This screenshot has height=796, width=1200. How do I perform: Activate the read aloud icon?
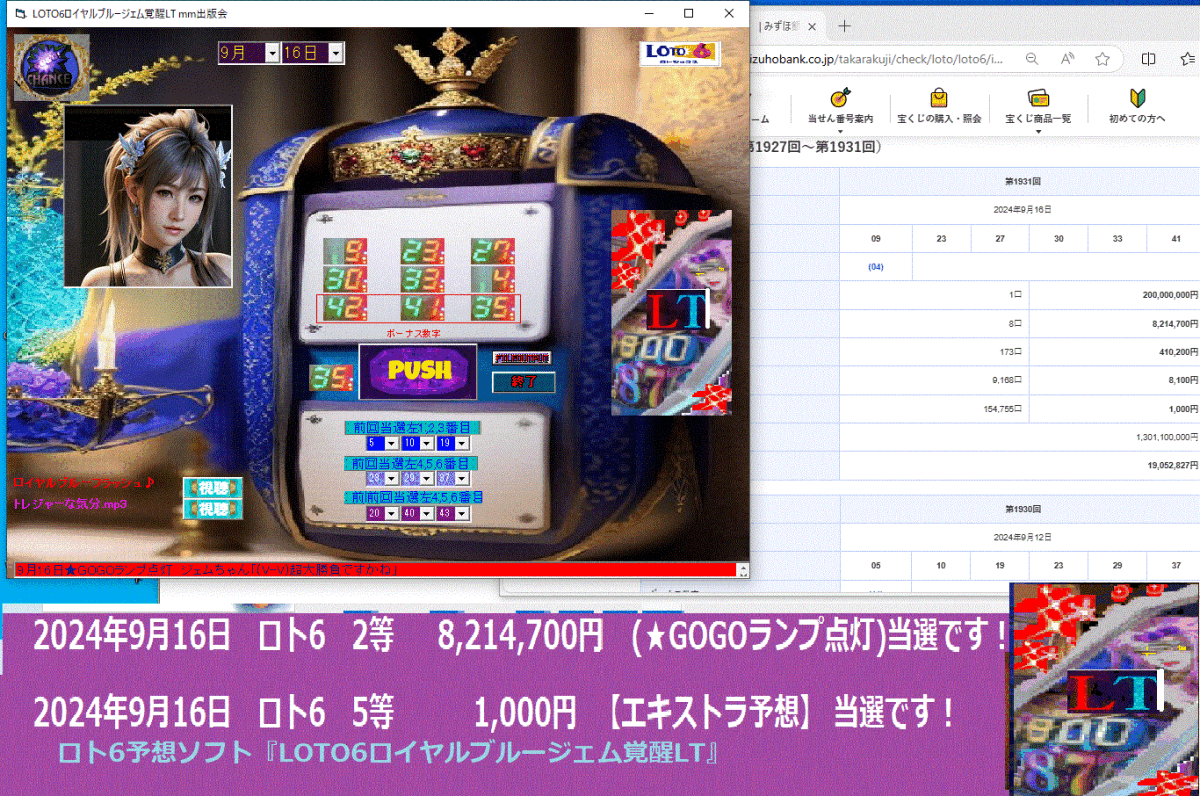coord(1067,59)
